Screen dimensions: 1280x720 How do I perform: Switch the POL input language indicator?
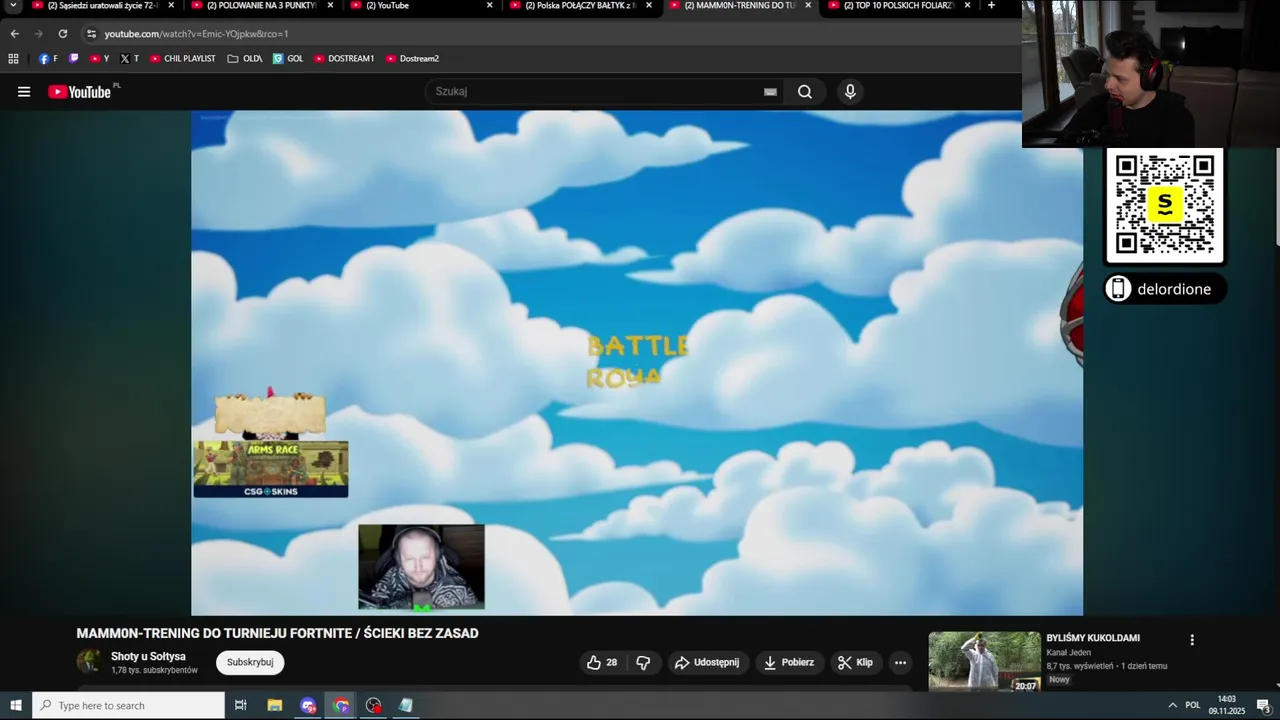tap(1193, 706)
